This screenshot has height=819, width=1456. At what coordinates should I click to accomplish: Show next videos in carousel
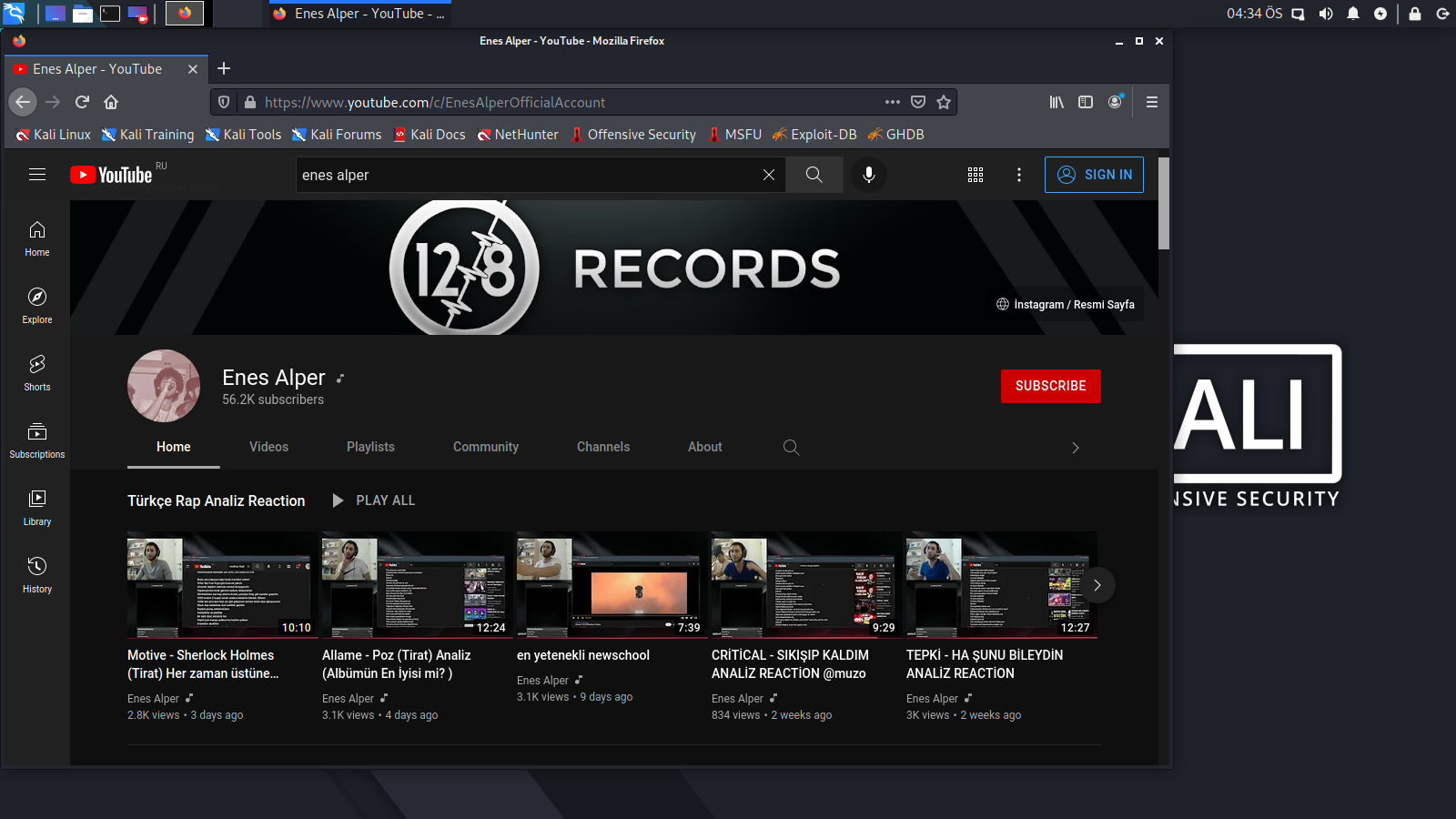click(1097, 585)
